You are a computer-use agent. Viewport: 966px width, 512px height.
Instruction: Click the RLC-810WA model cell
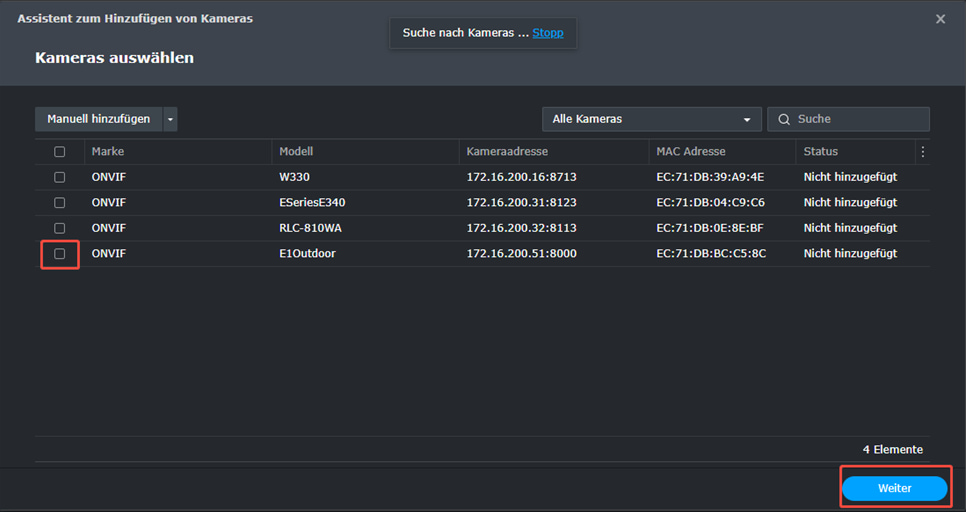(310, 228)
